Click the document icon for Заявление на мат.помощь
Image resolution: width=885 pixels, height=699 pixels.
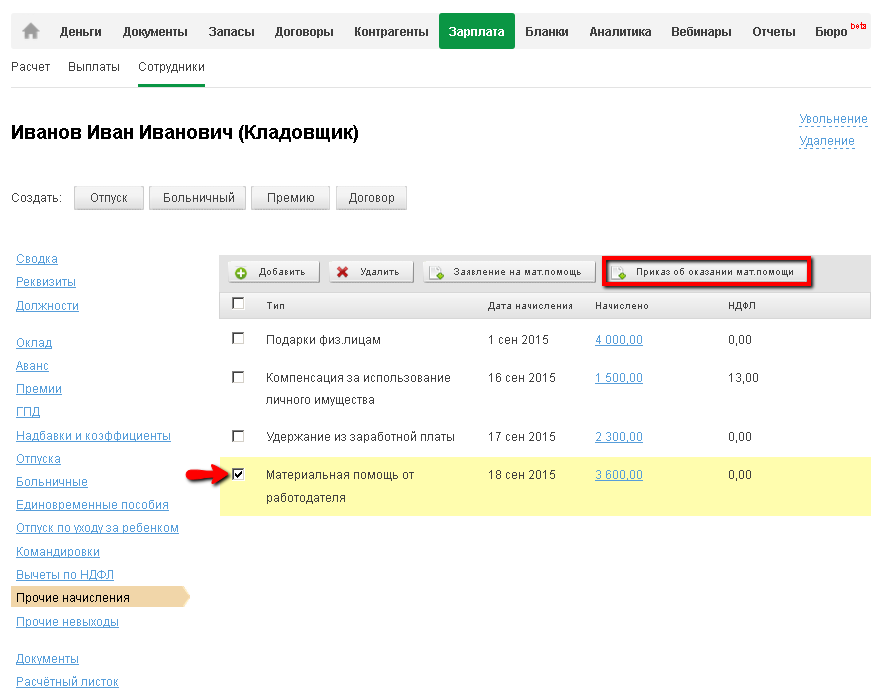pyautogui.click(x=436, y=272)
